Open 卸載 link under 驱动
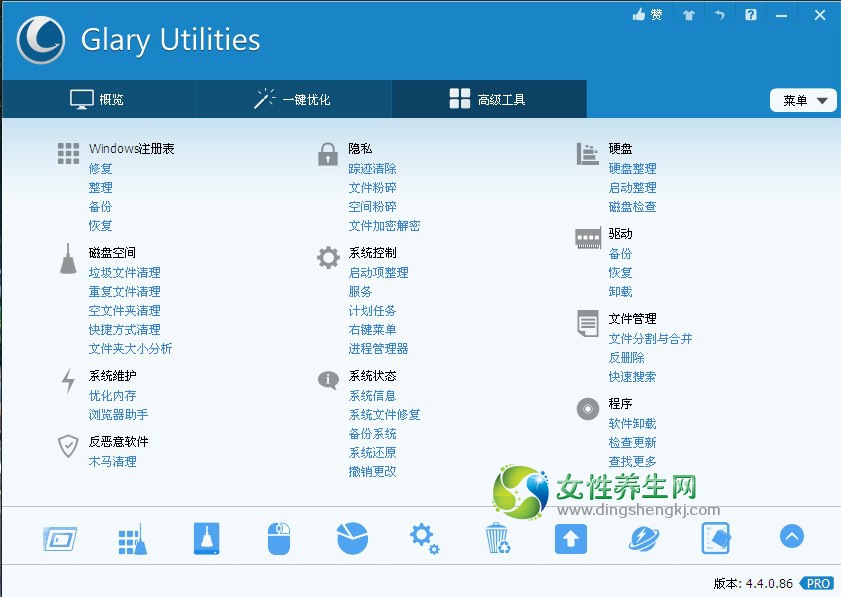Image resolution: width=841 pixels, height=597 pixels. click(x=620, y=292)
